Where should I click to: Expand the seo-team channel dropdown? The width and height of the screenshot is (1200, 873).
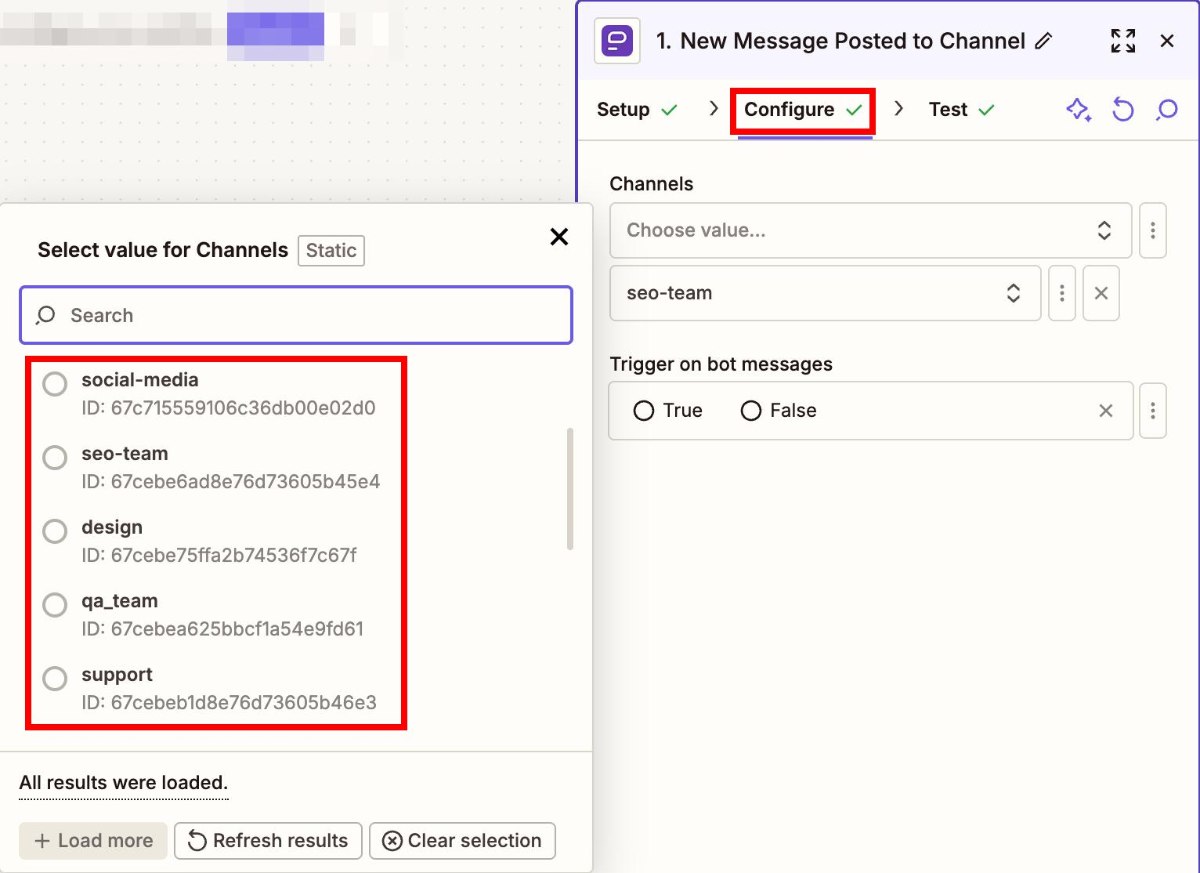pos(824,293)
